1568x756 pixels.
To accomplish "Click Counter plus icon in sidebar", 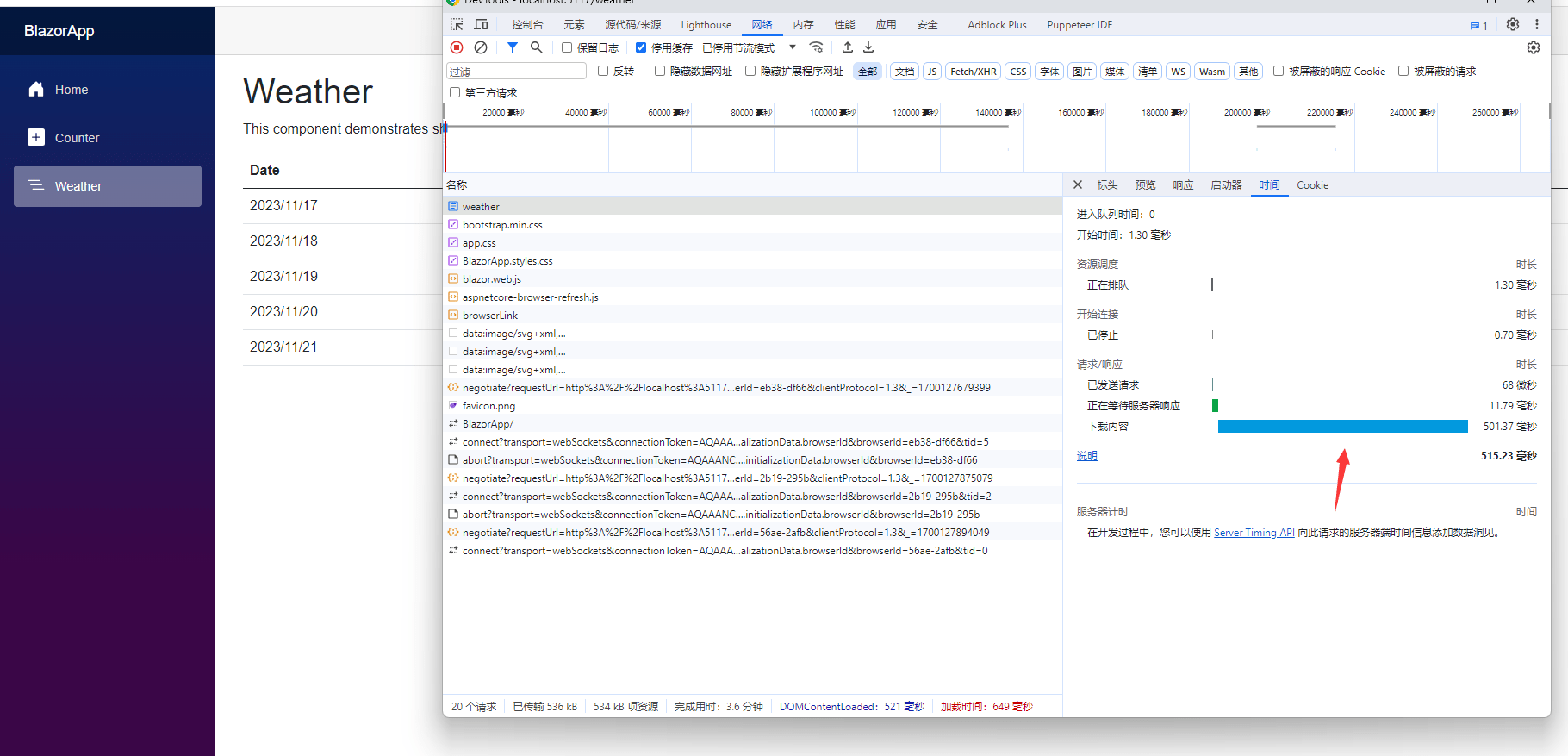I will click(36, 137).
